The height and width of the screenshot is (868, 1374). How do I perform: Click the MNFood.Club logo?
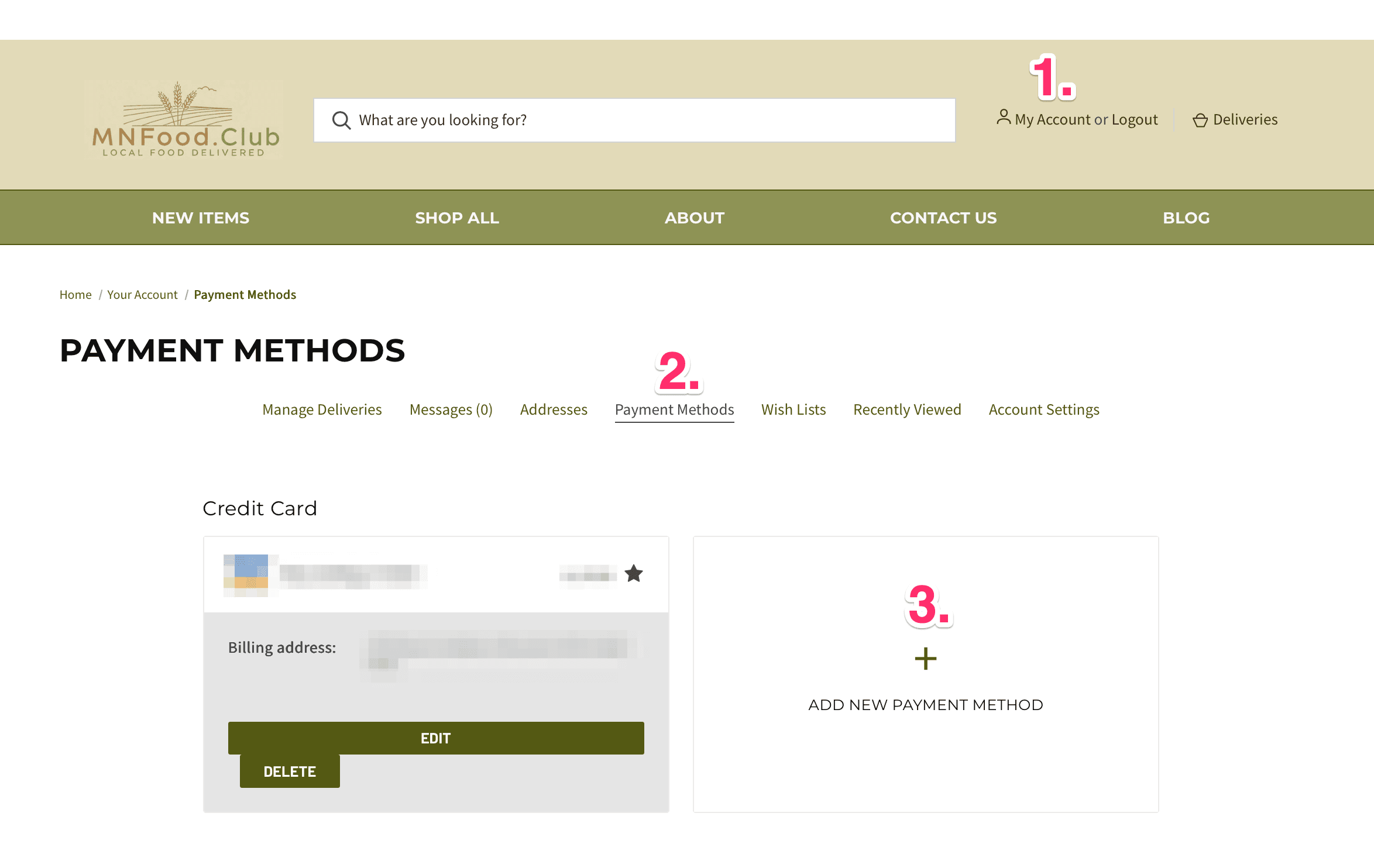coord(184,120)
